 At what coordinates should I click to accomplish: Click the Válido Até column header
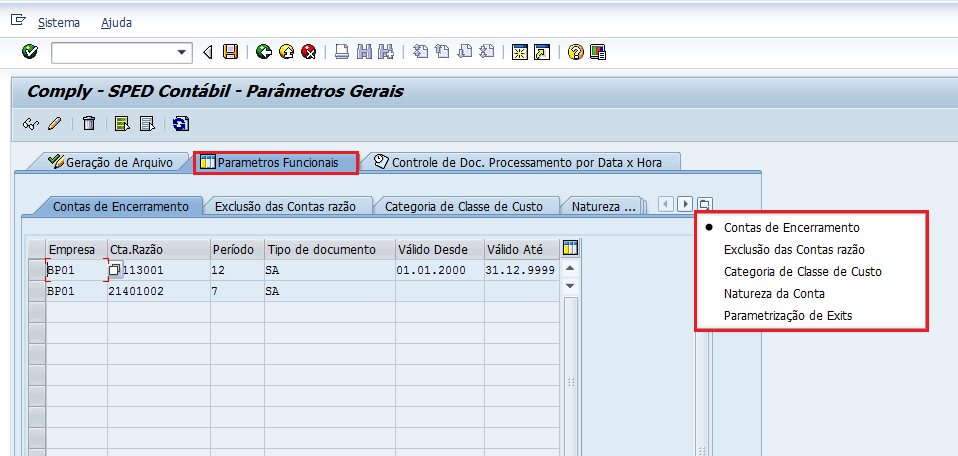pos(522,249)
